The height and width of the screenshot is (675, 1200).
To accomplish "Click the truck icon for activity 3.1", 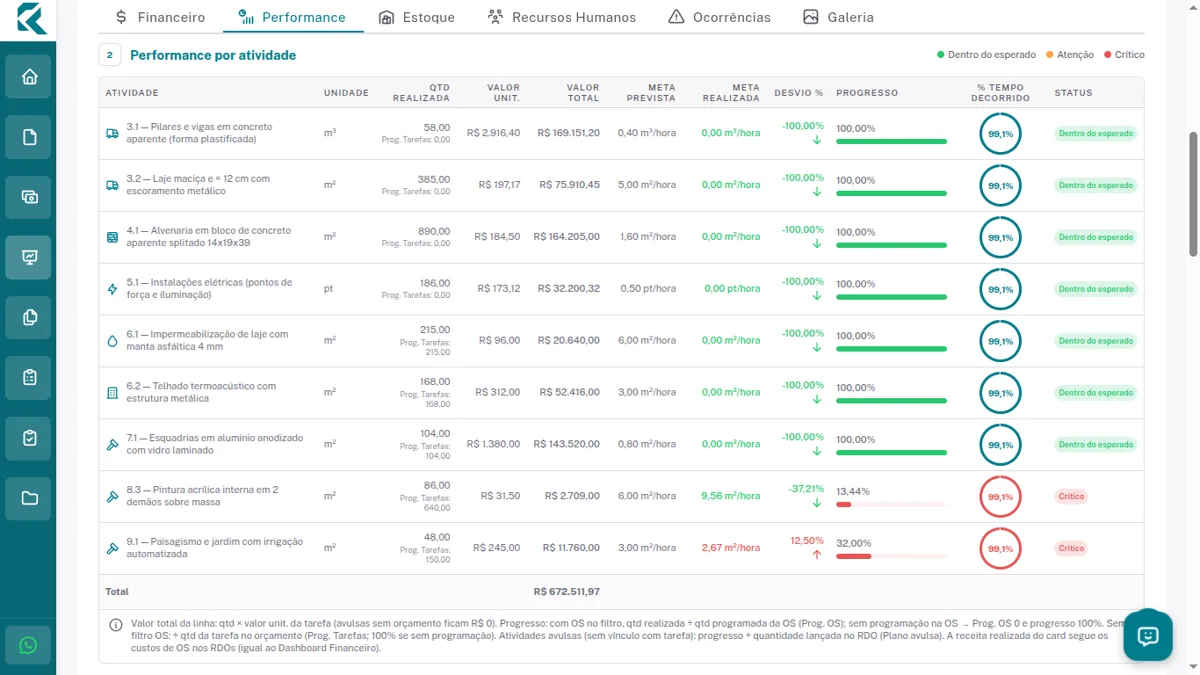I will click(x=112, y=133).
